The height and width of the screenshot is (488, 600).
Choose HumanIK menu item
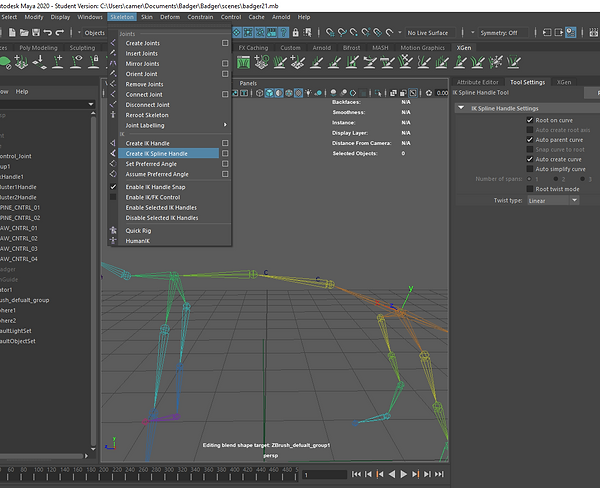tap(137, 241)
